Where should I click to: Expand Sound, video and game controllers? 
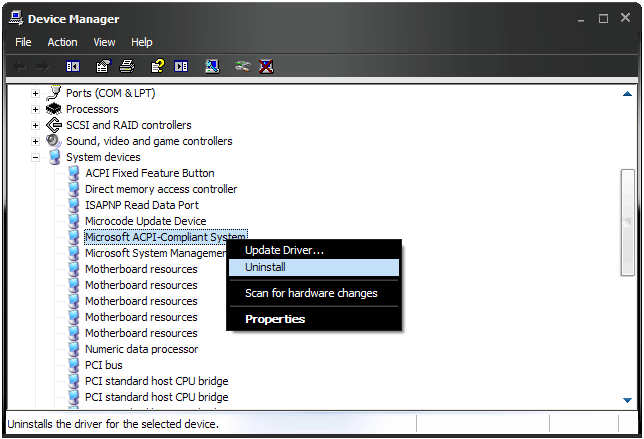point(36,141)
